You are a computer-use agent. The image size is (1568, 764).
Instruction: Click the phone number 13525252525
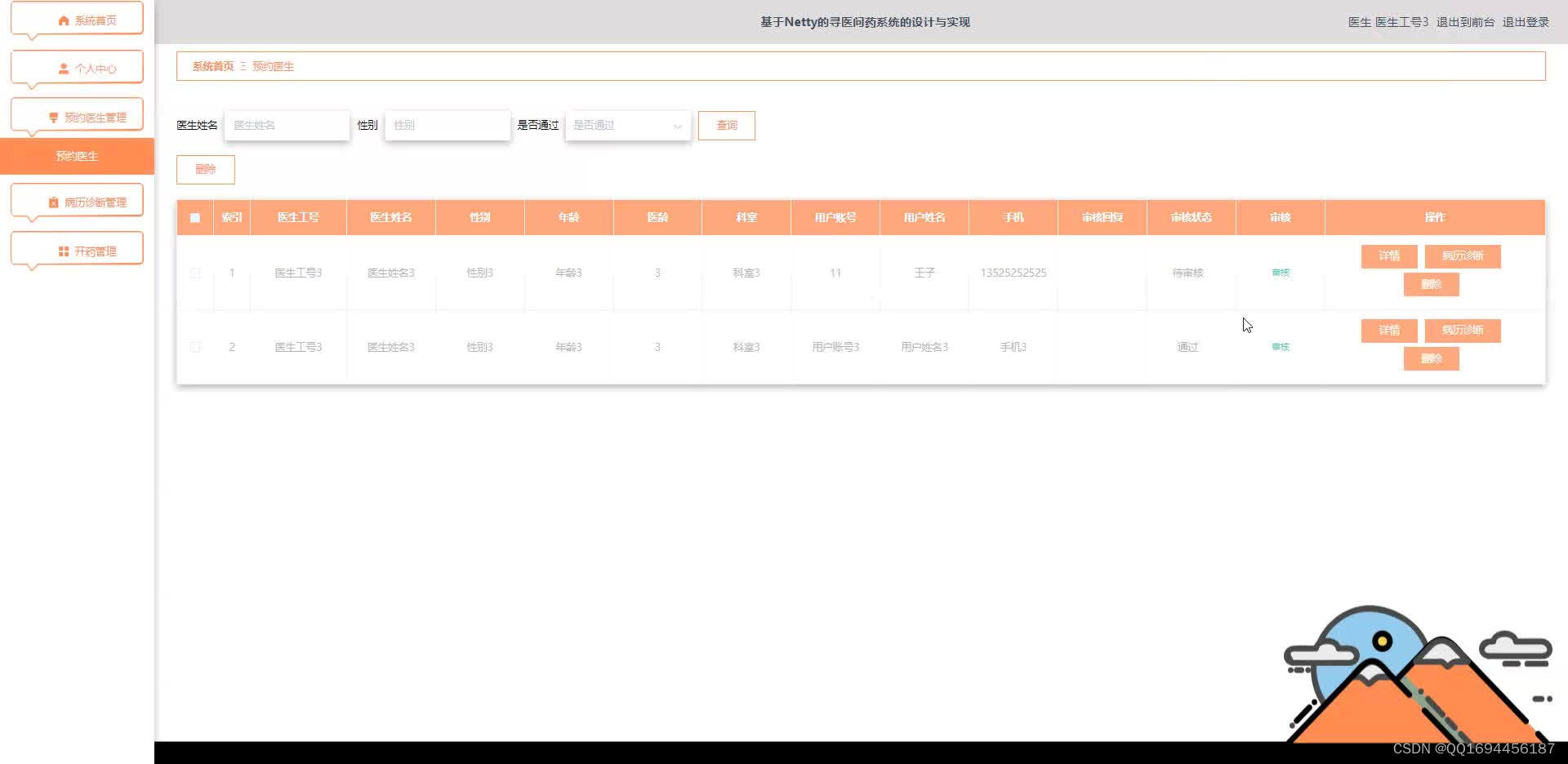pyautogui.click(x=1013, y=273)
